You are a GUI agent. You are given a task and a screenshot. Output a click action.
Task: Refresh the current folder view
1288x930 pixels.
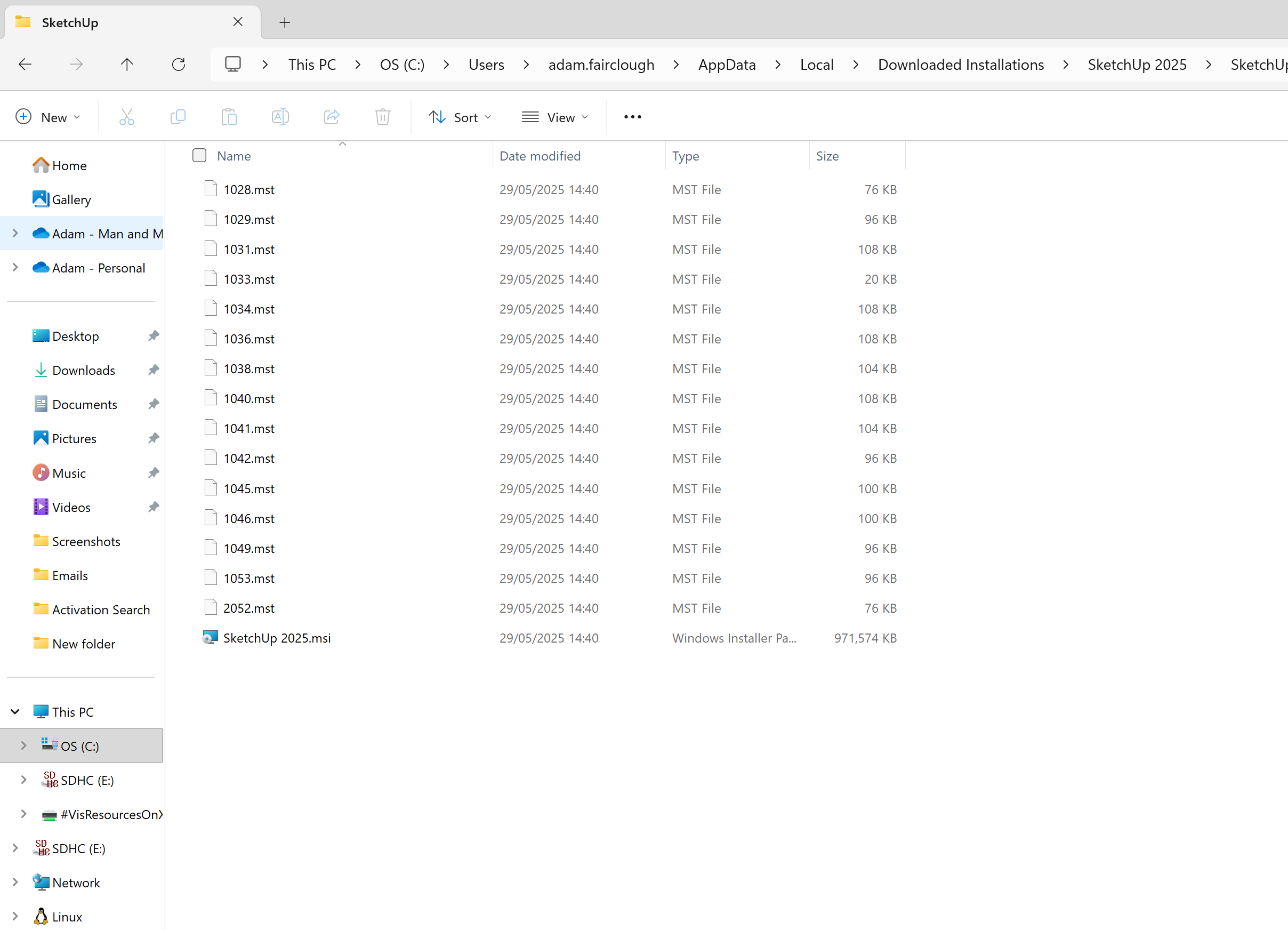tap(178, 65)
